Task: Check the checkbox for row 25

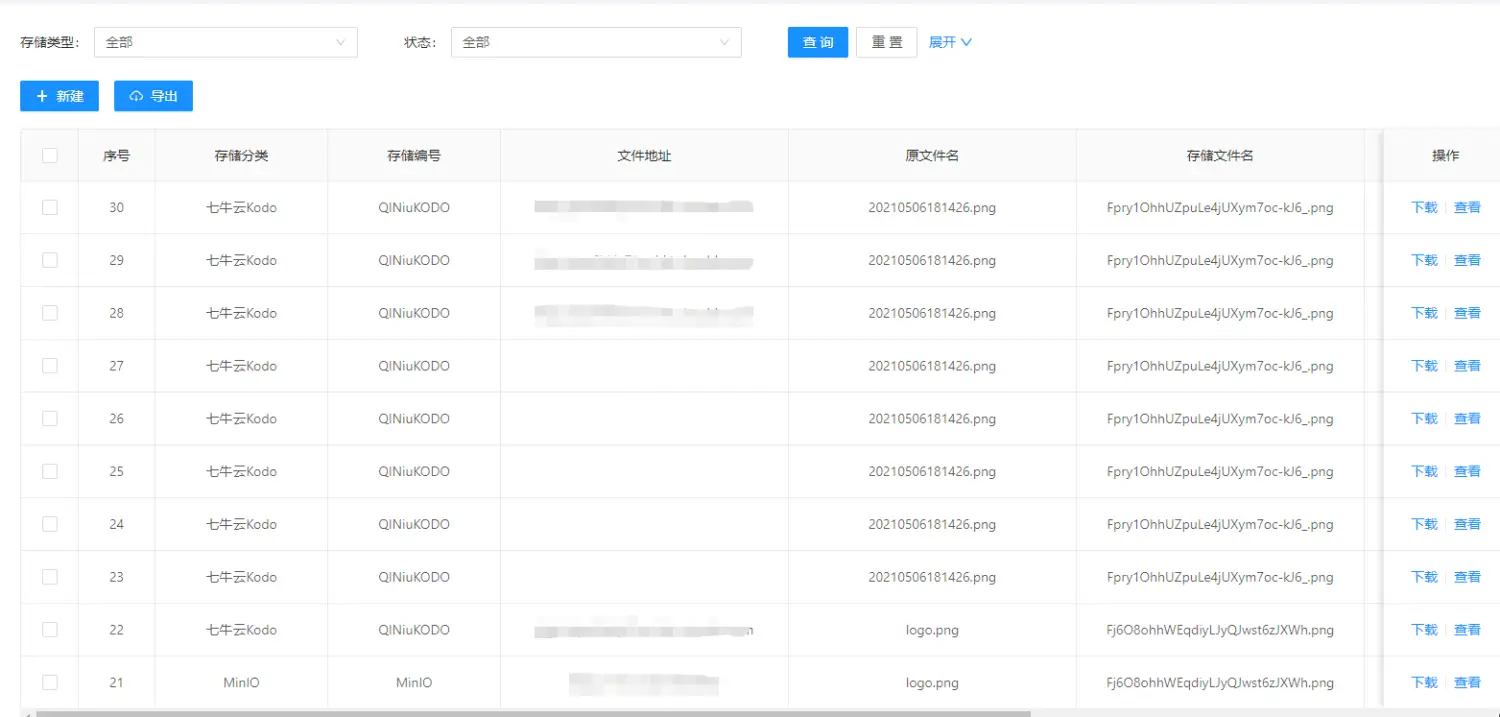Action: click(50, 471)
